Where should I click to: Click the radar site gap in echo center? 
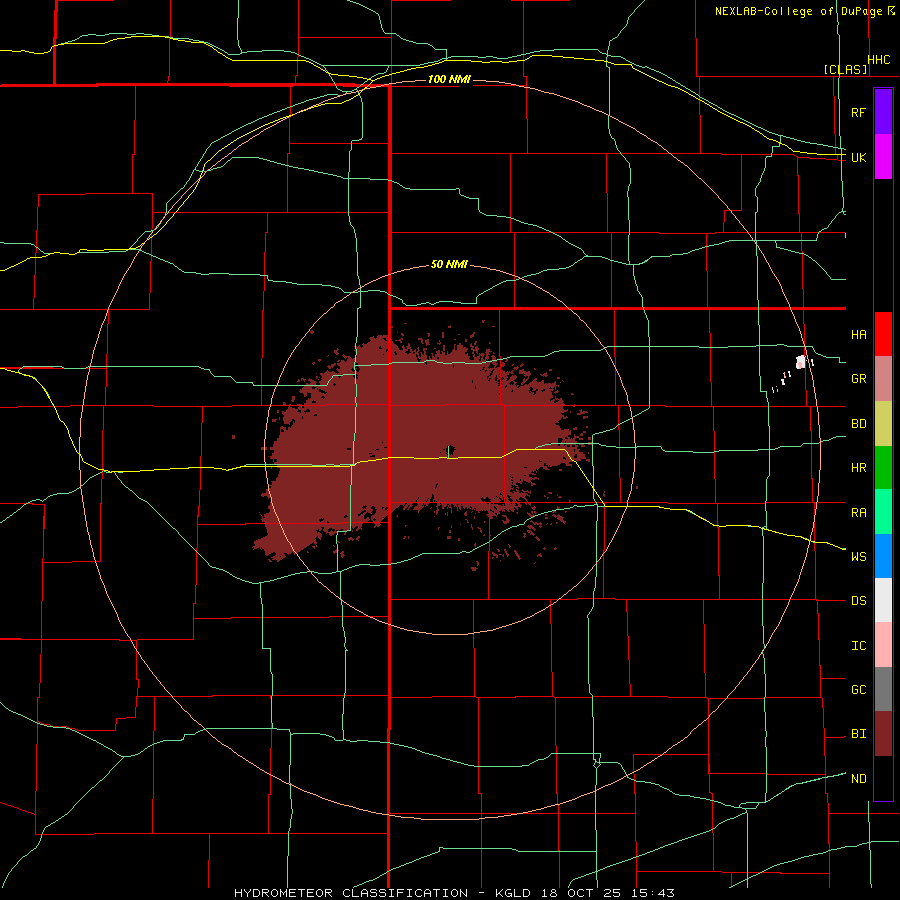451,449
